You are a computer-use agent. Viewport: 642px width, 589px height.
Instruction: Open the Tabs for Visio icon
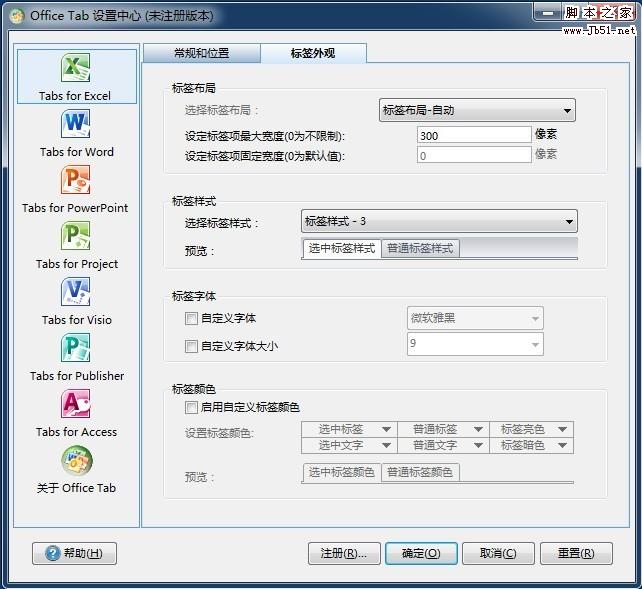(x=76, y=292)
